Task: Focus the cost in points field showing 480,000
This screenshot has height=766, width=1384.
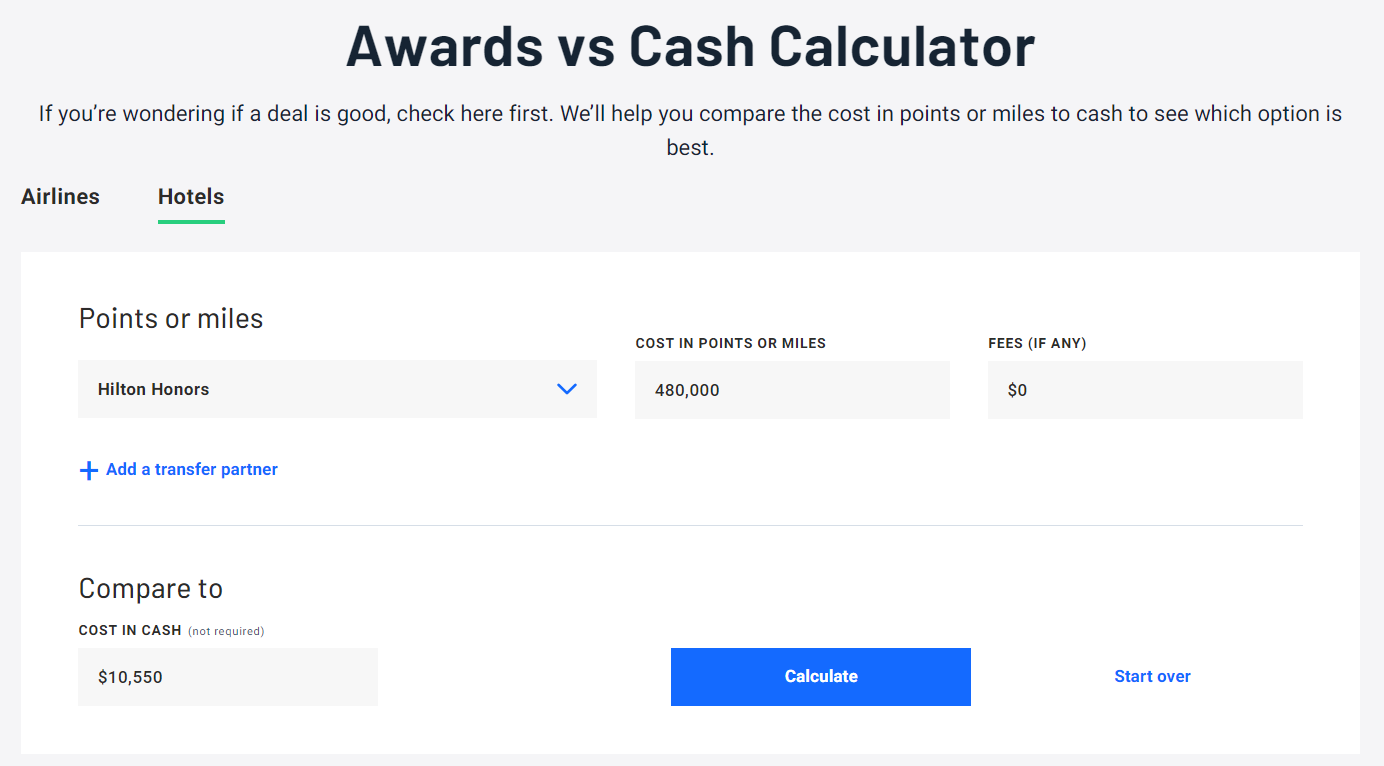Action: pos(792,390)
